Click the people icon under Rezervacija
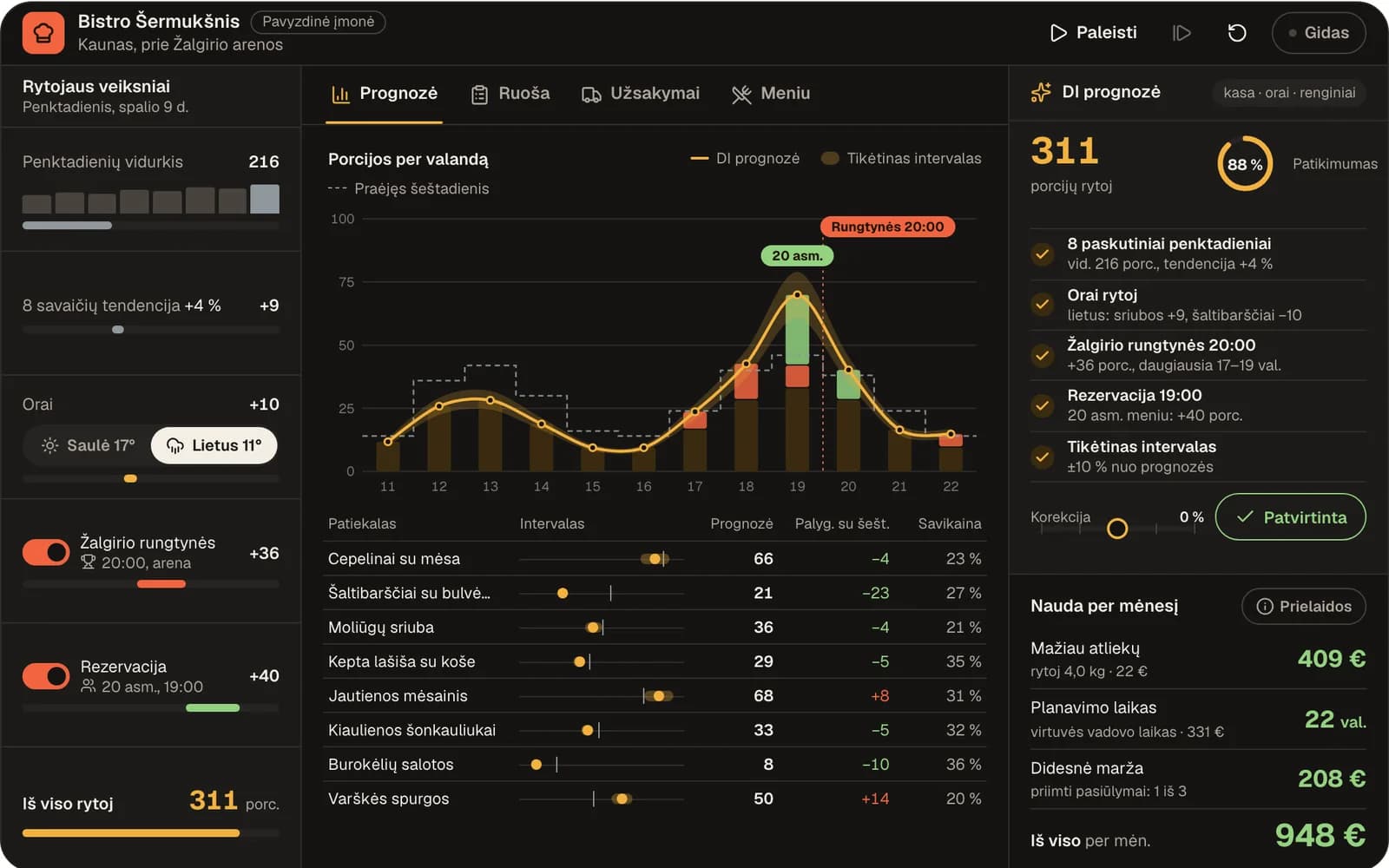 (x=88, y=687)
